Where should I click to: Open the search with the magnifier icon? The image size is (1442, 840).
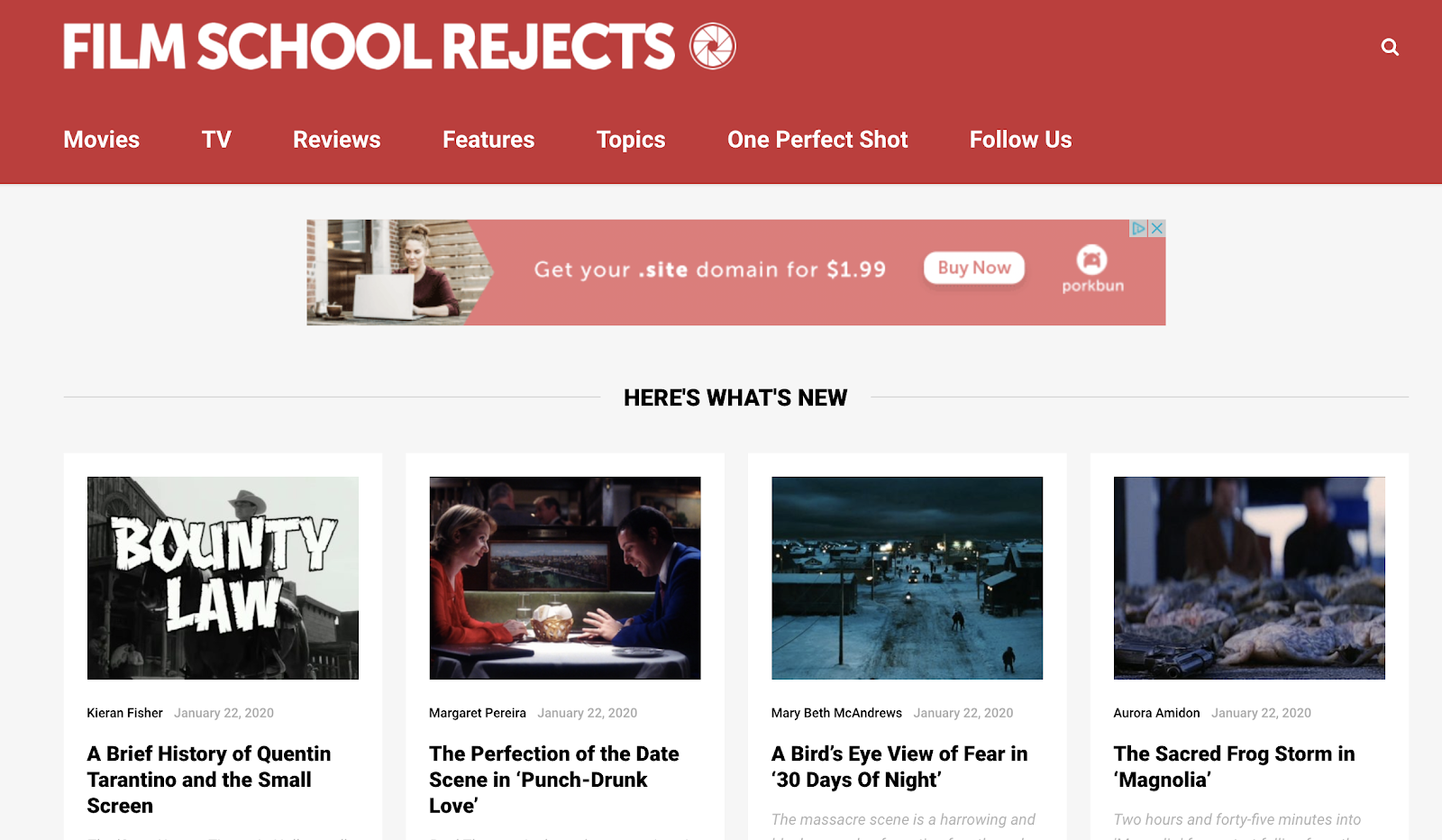1390,47
